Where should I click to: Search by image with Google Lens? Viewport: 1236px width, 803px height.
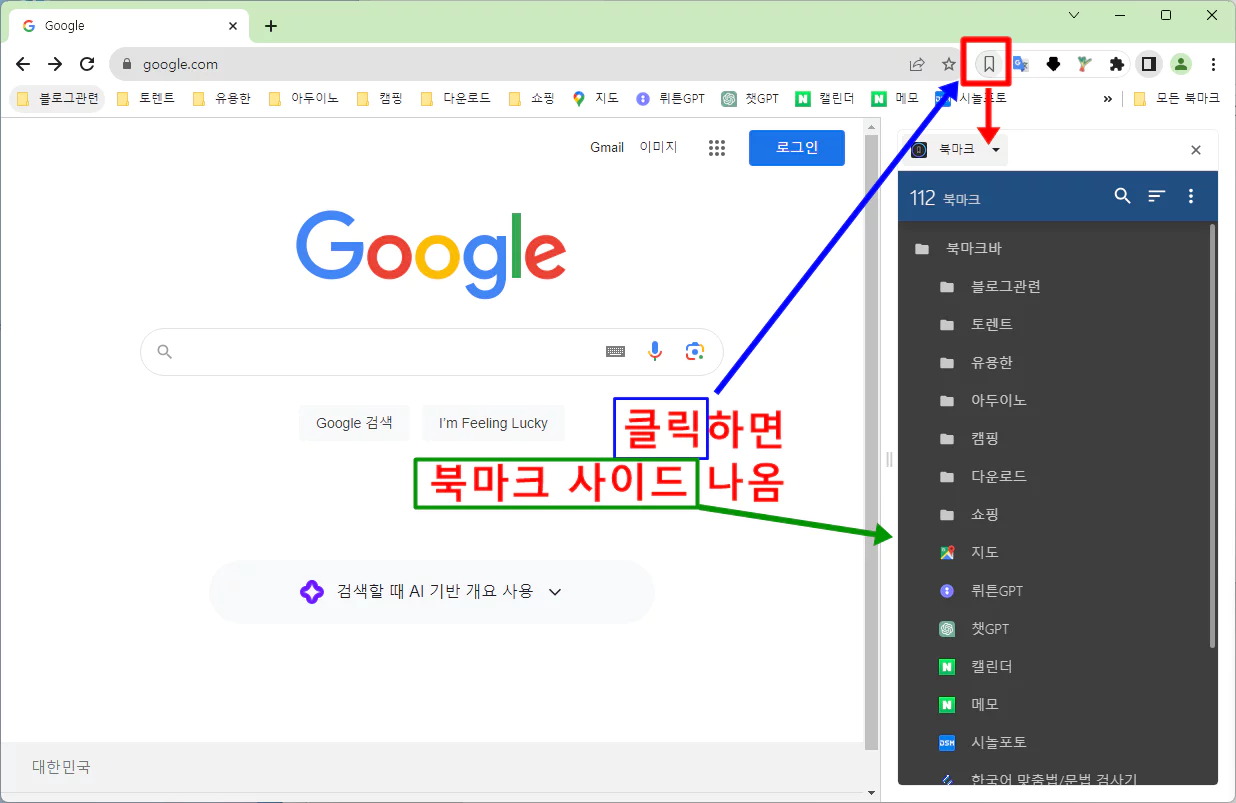(695, 351)
